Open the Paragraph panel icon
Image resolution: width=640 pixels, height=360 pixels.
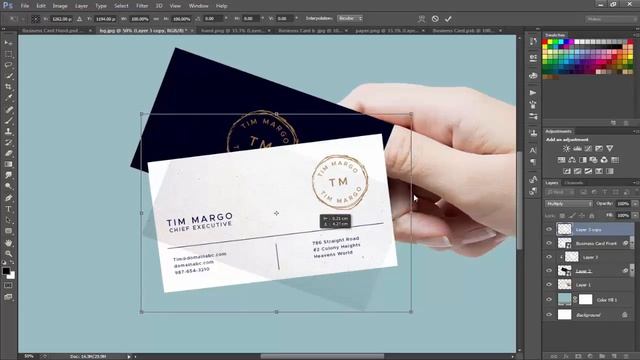coord(533,162)
